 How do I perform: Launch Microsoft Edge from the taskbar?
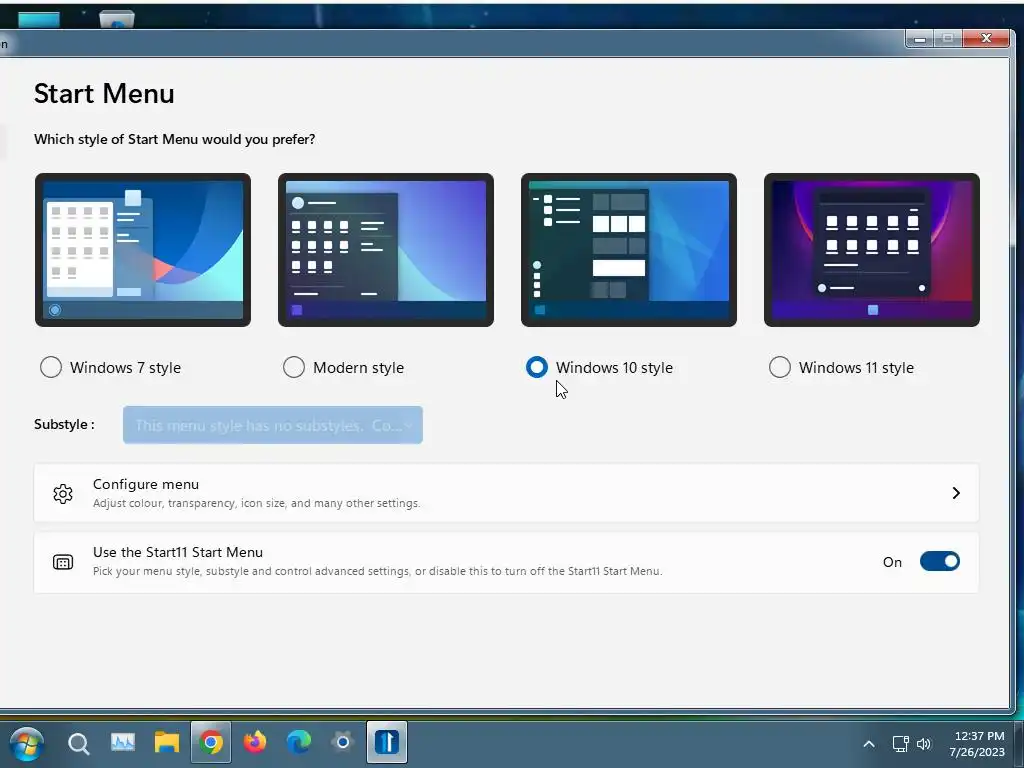pyautogui.click(x=299, y=743)
